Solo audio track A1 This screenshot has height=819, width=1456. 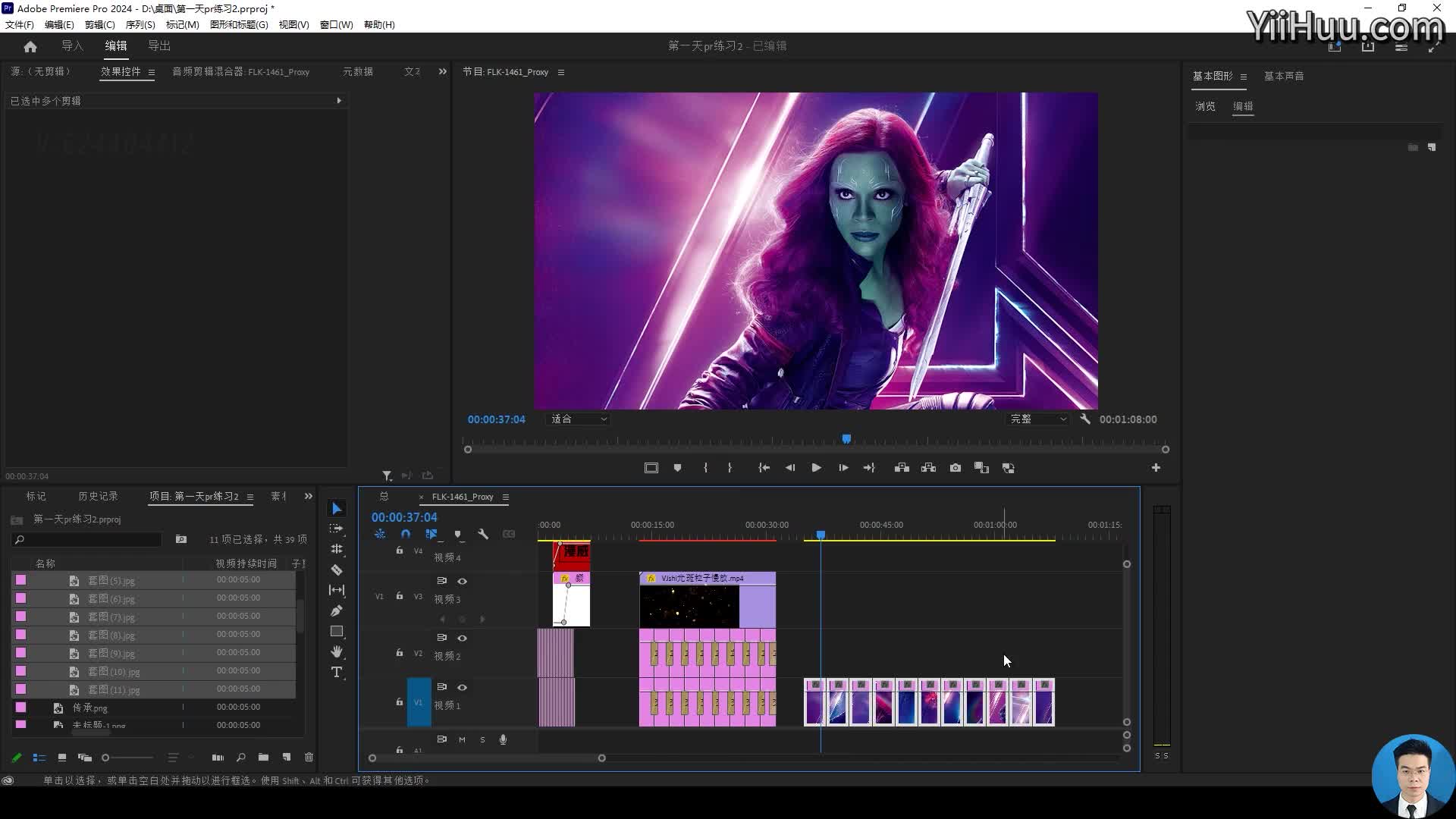pos(482,739)
